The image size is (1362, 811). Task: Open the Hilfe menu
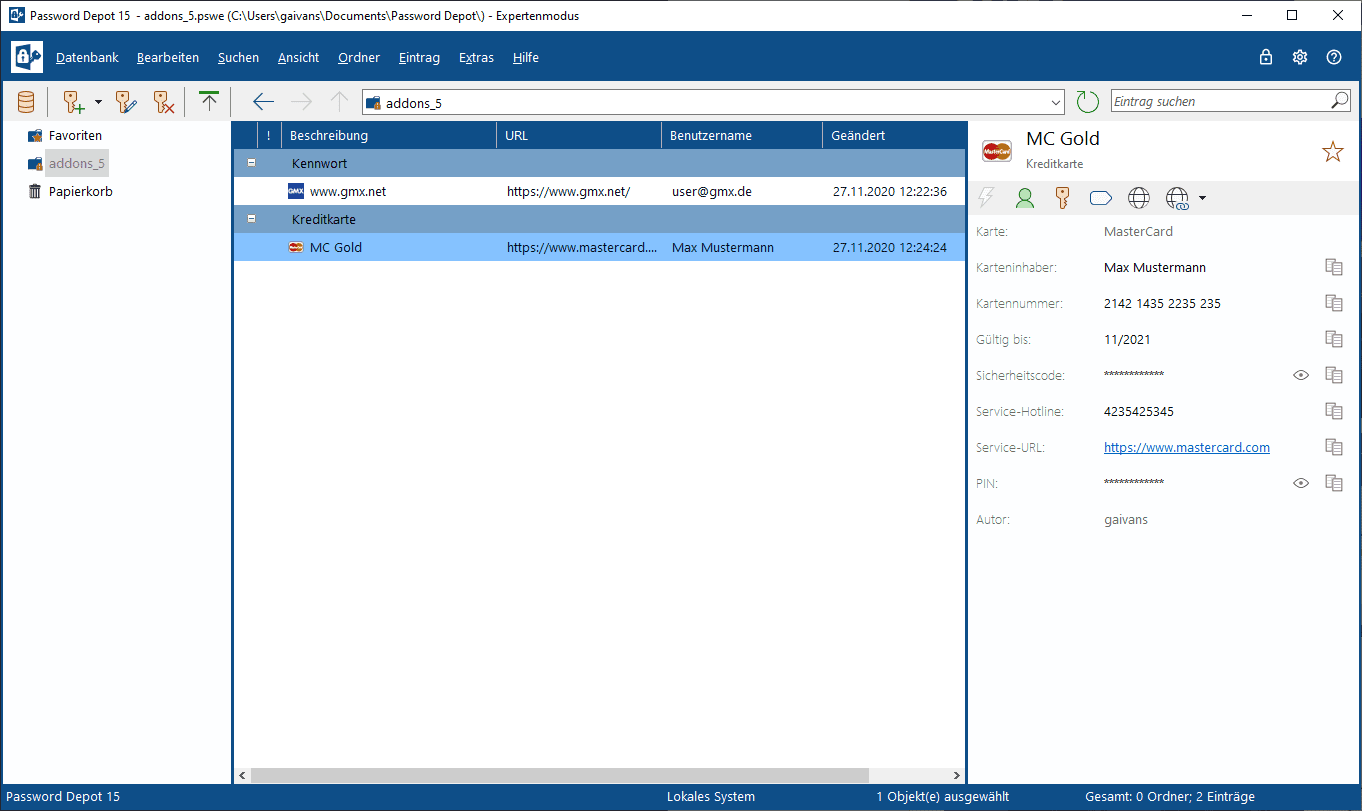click(526, 58)
